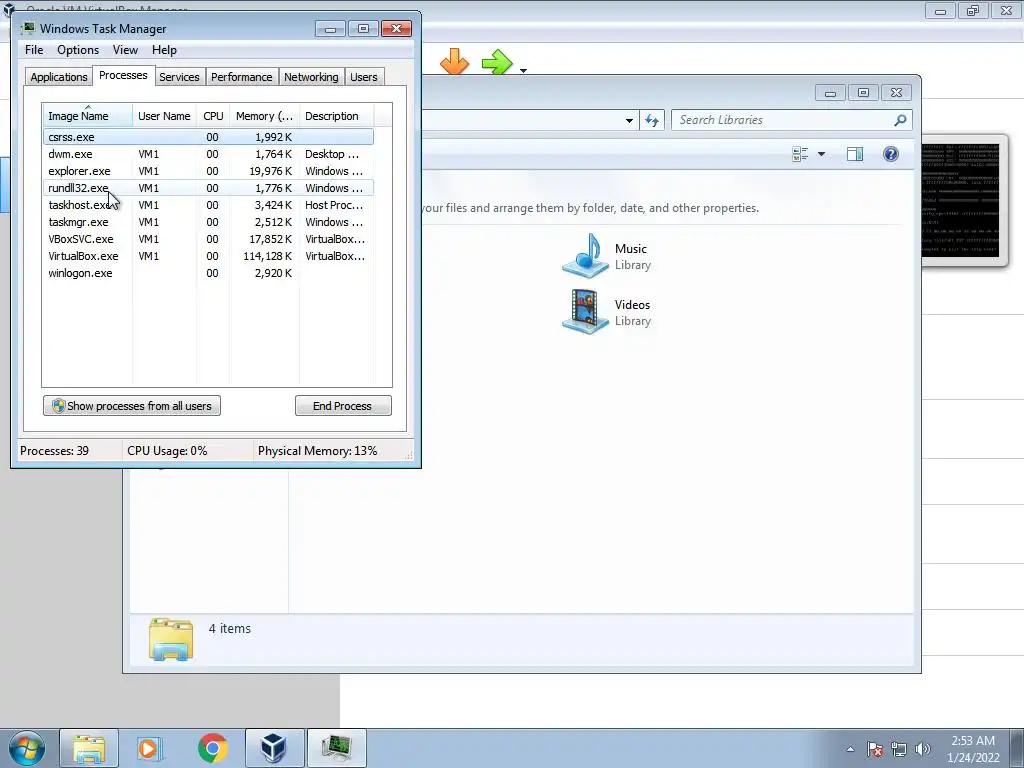This screenshot has height=768, width=1024.
Task: Minimize the Windows Task Manager window
Action: point(330,29)
